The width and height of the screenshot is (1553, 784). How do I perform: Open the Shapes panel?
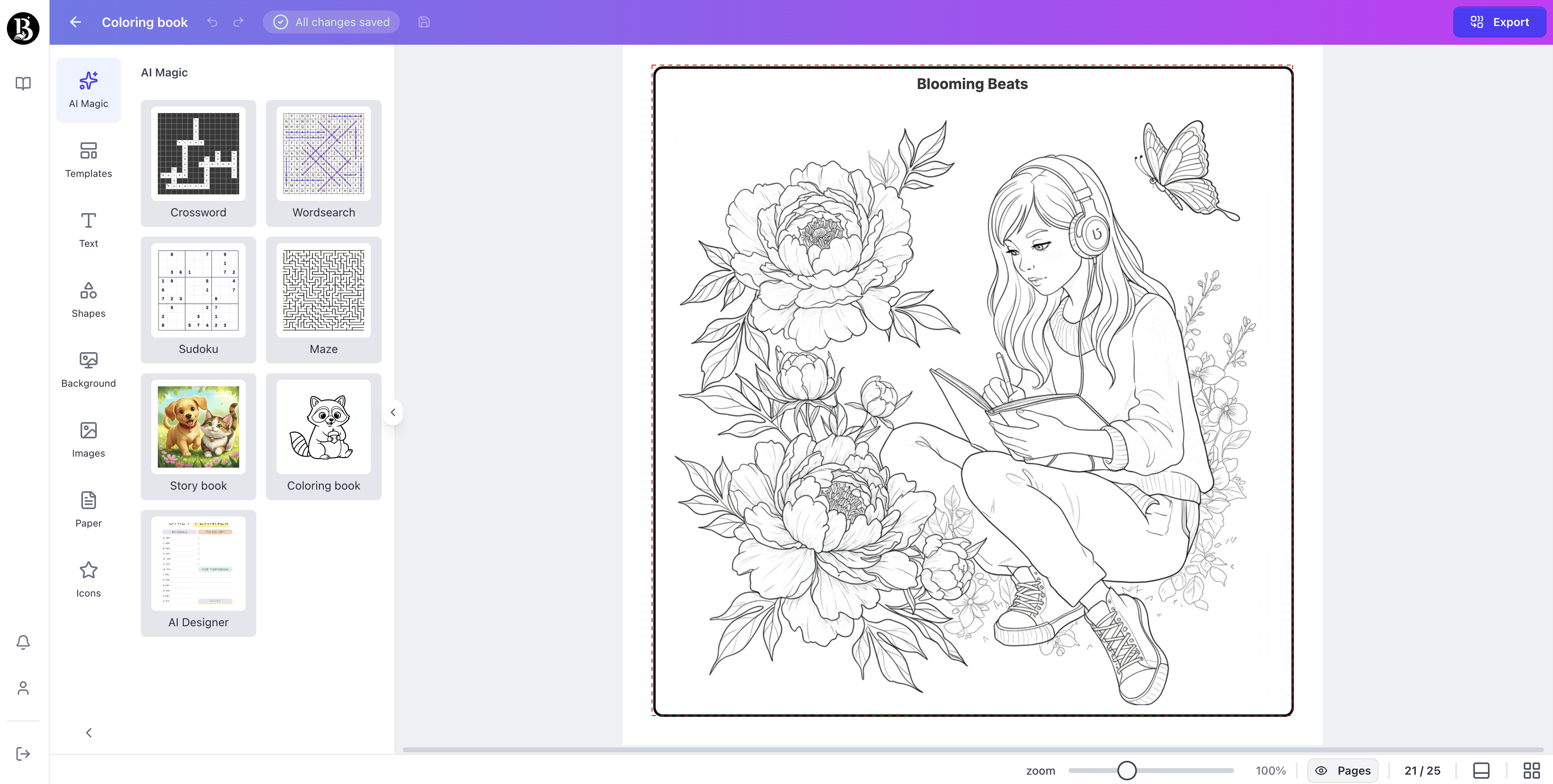click(x=89, y=300)
